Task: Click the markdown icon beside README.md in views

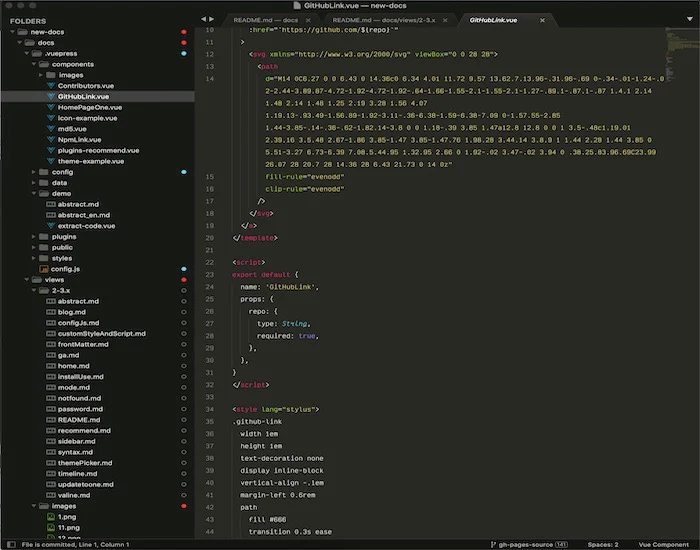Action: [x=51, y=420]
